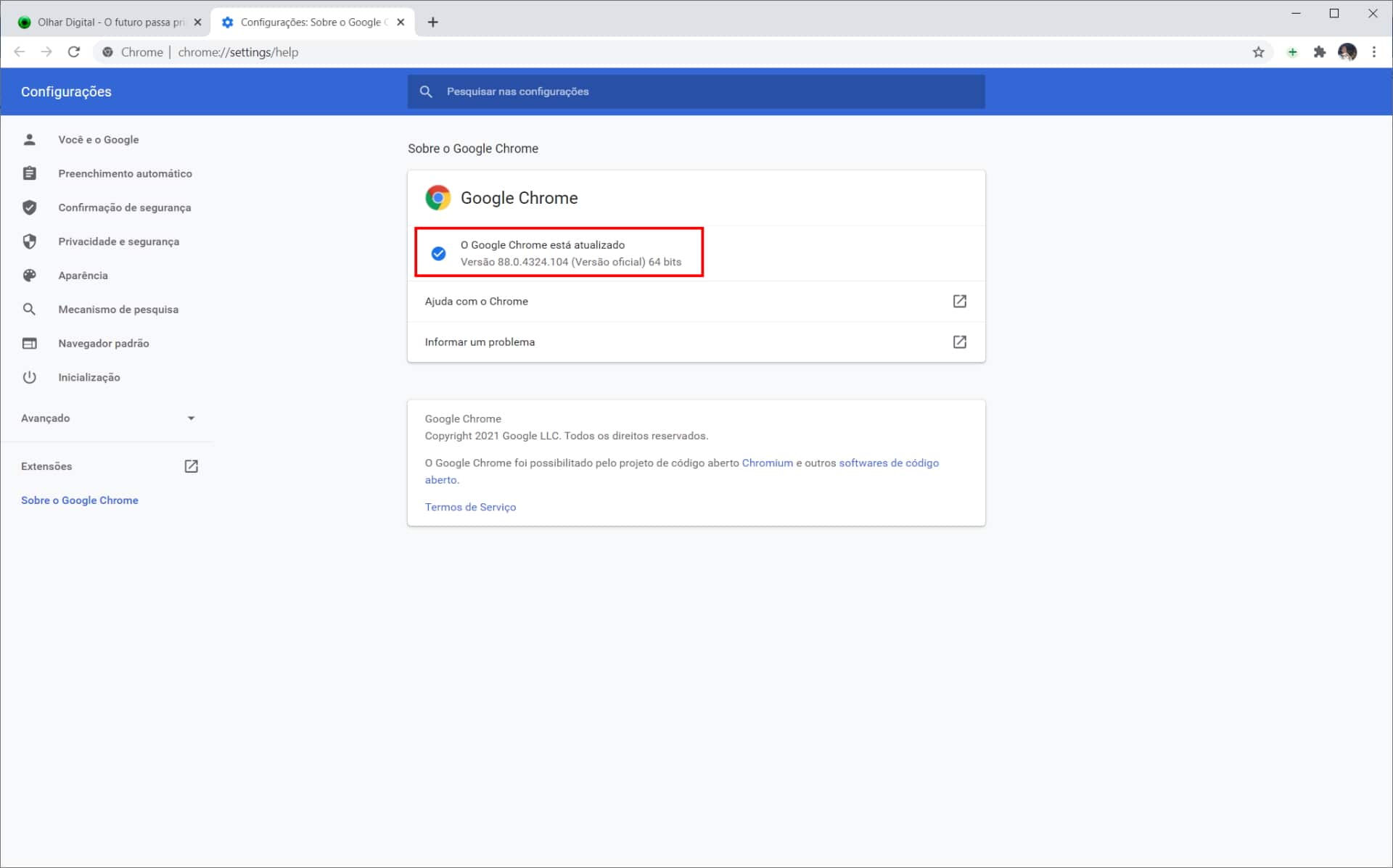Screen dimensions: 1393x868
Task: Click the green plus extension icon
Action: [x=1292, y=52]
